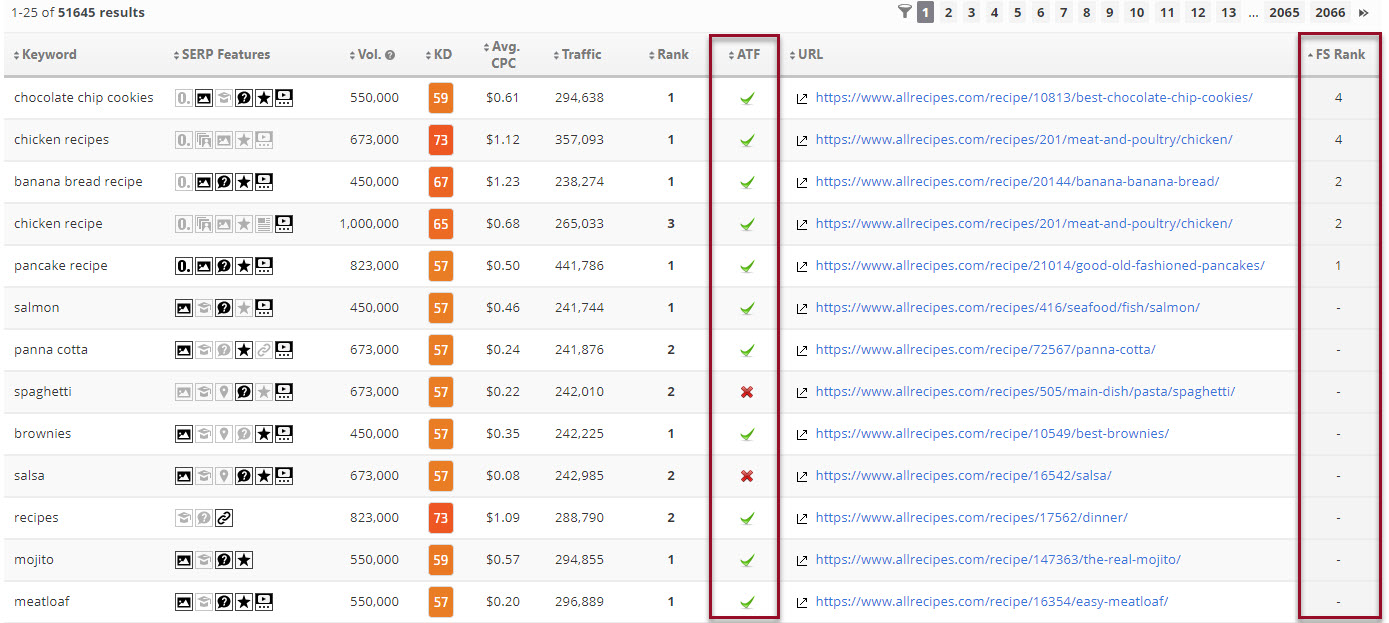Go to results page 2
The image size is (1389, 623).
[x=948, y=13]
